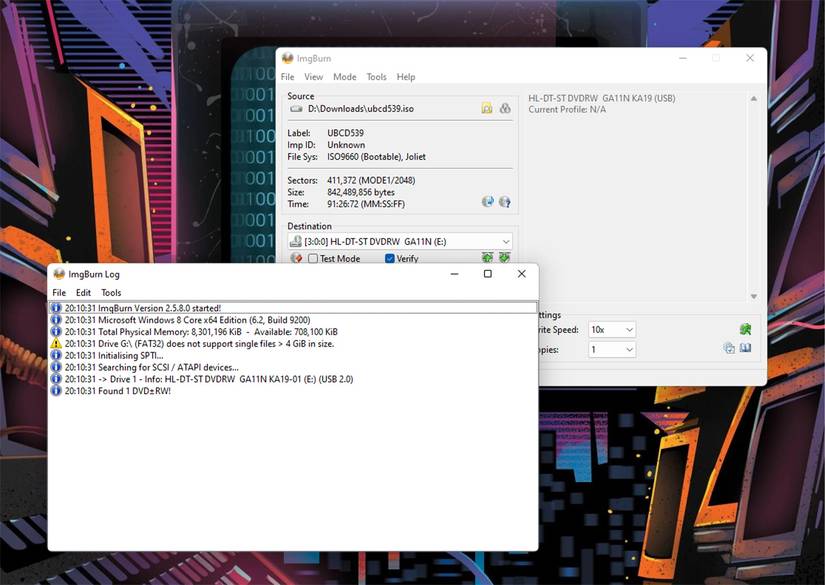Image resolution: width=825 pixels, height=585 pixels.
Task: Enable the Test Mode checkbox
Action: pos(313,258)
